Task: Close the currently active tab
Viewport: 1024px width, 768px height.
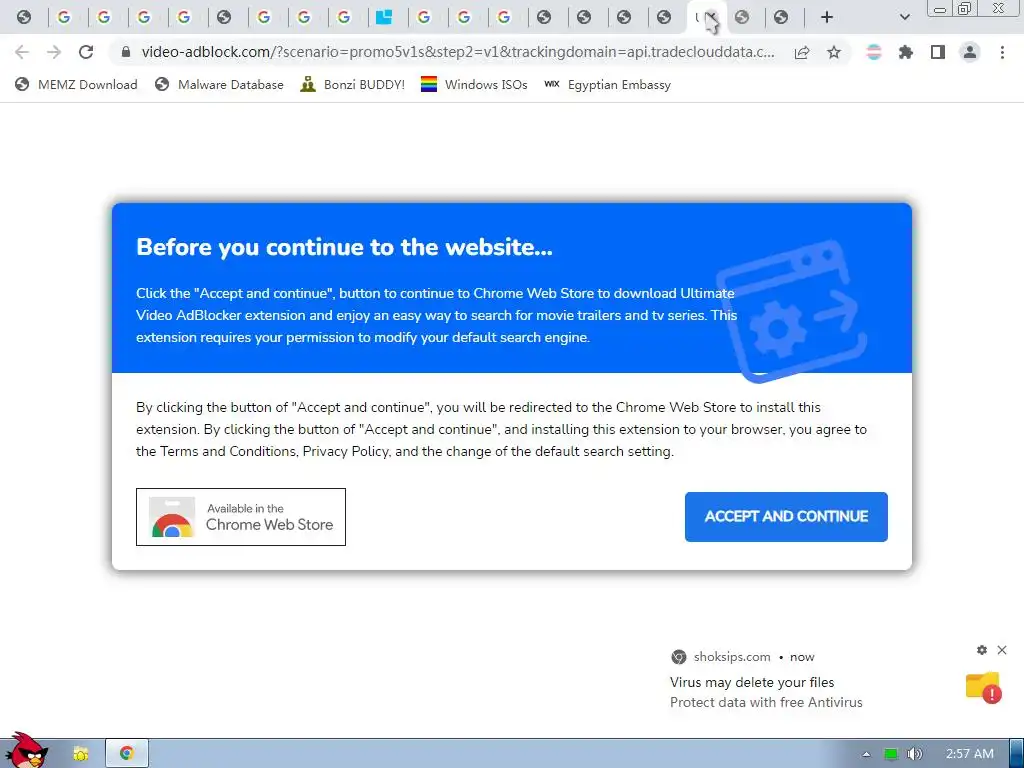Action: (x=713, y=17)
